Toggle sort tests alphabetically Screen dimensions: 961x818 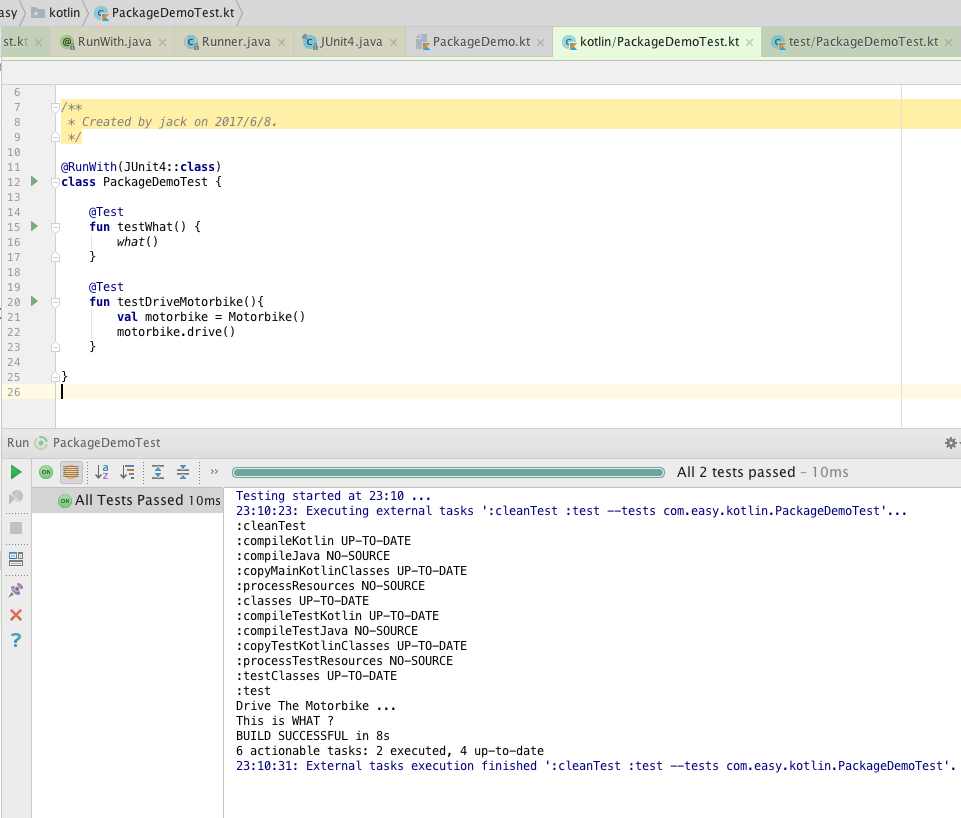click(102, 472)
